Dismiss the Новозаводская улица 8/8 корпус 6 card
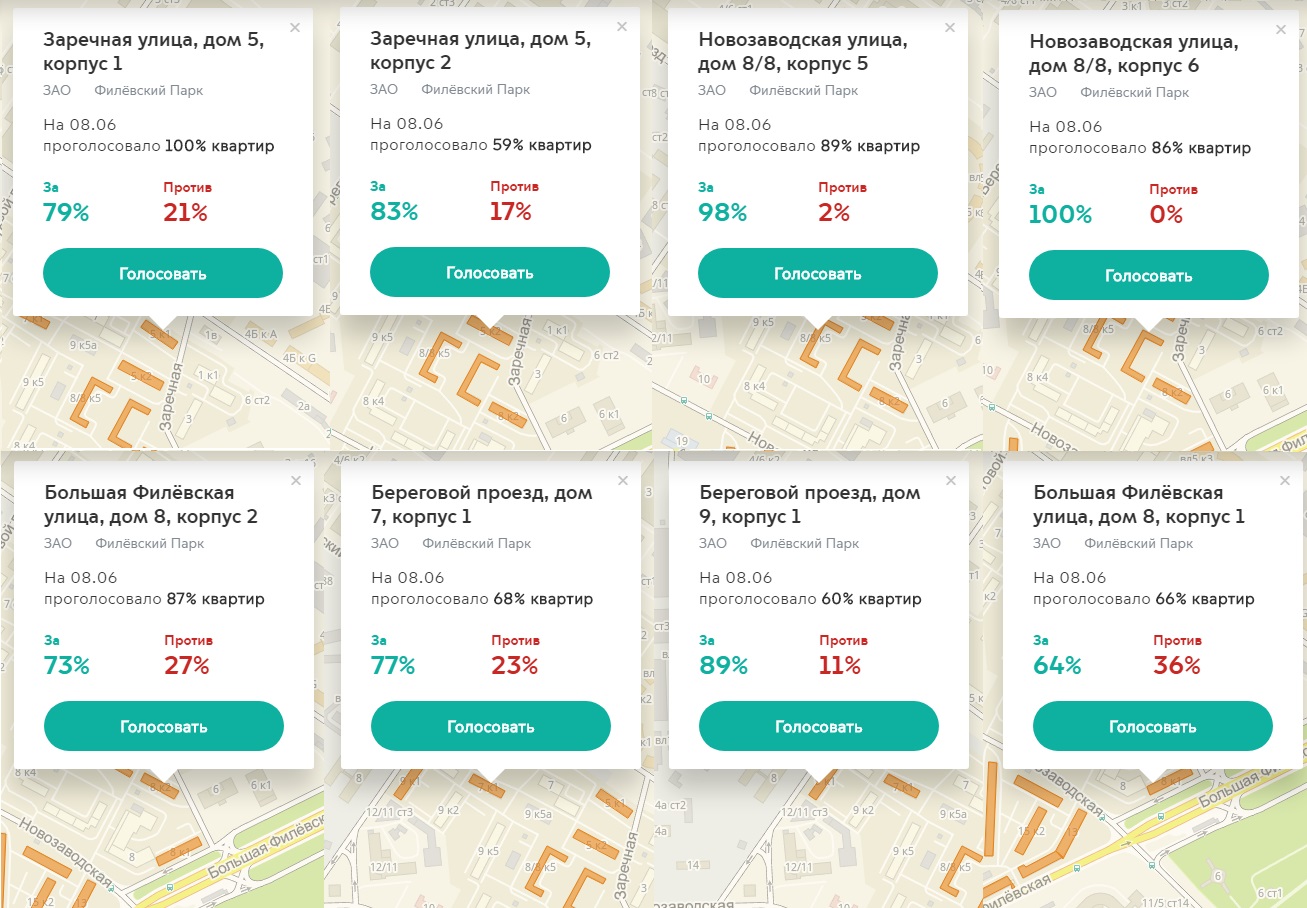This screenshot has height=908, width=1307. click(1281, 29)
